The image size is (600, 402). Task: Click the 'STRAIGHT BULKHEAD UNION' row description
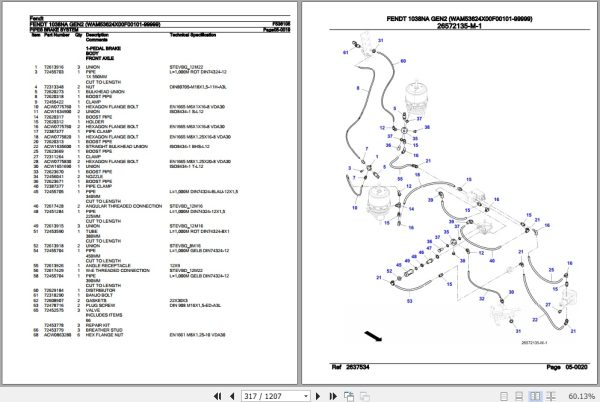(117, 146)
